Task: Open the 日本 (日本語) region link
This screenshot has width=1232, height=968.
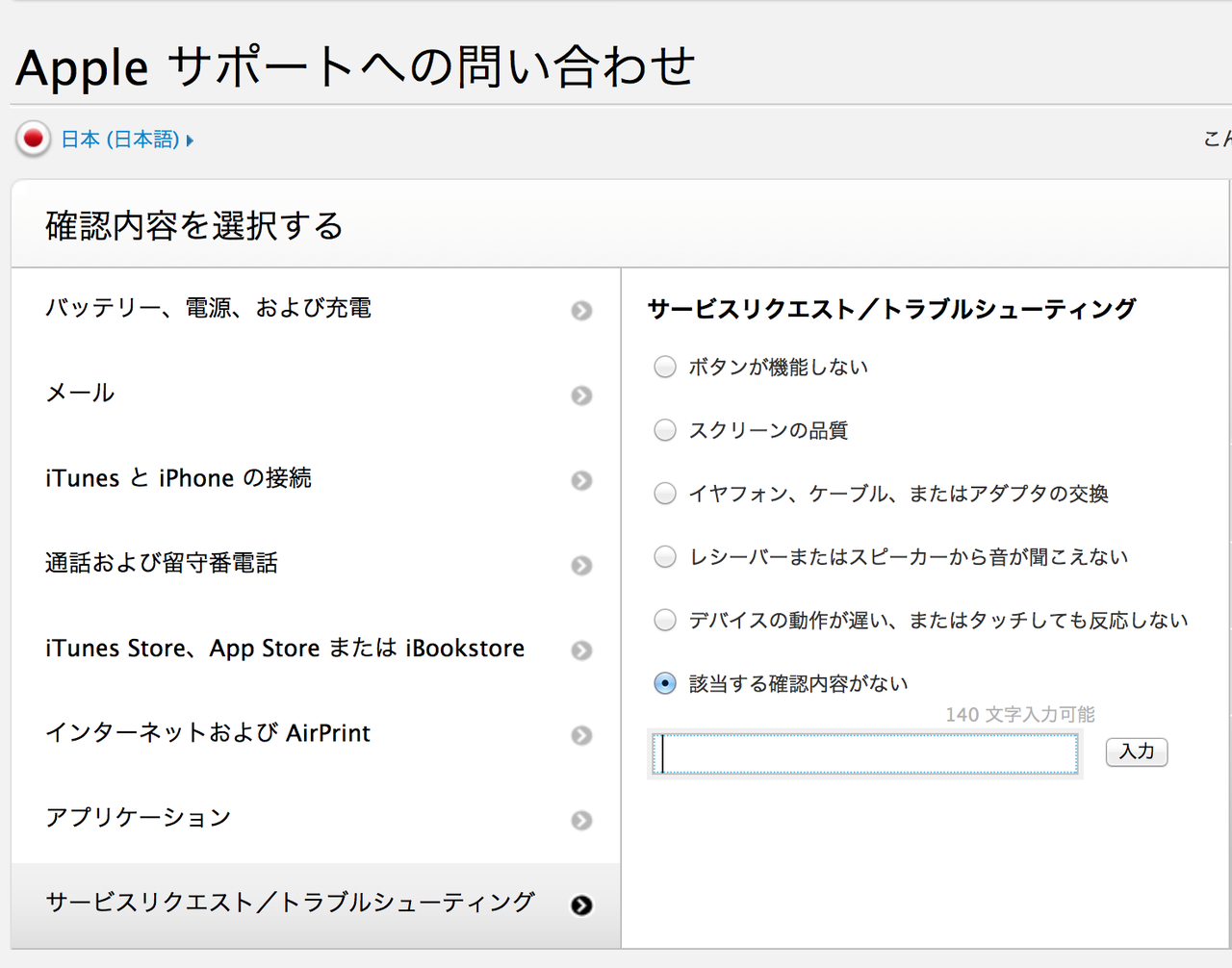Action: point(127,140)
